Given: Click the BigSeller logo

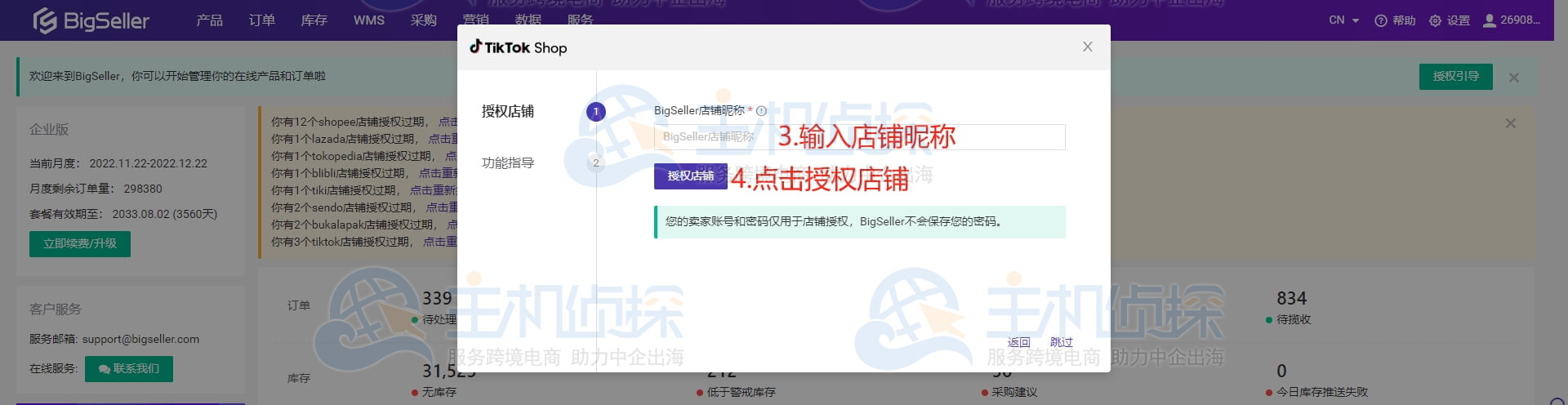Looking at the screenshot, I should coord(91,20).
